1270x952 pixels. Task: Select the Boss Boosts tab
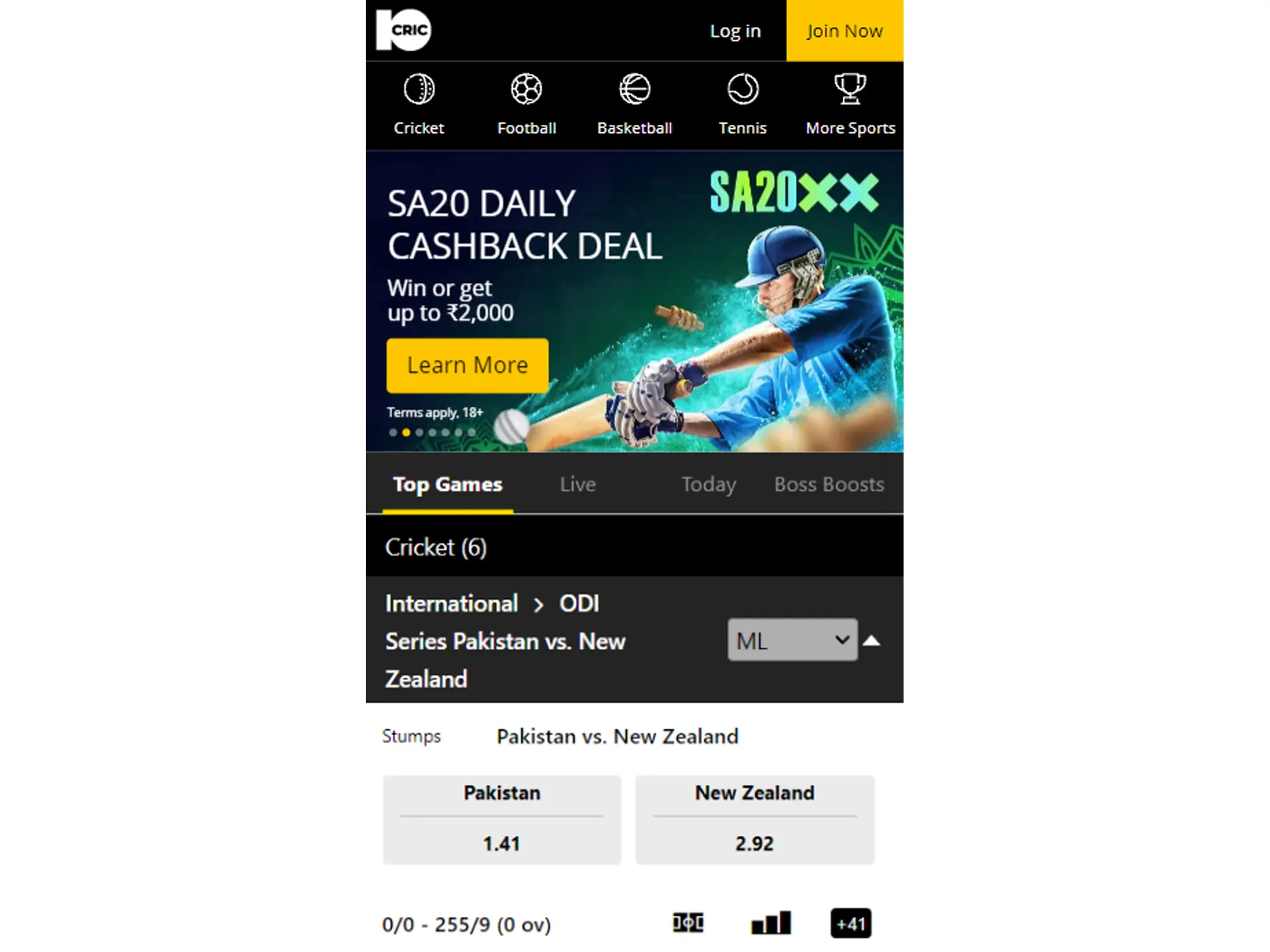[x=830, y=484]
